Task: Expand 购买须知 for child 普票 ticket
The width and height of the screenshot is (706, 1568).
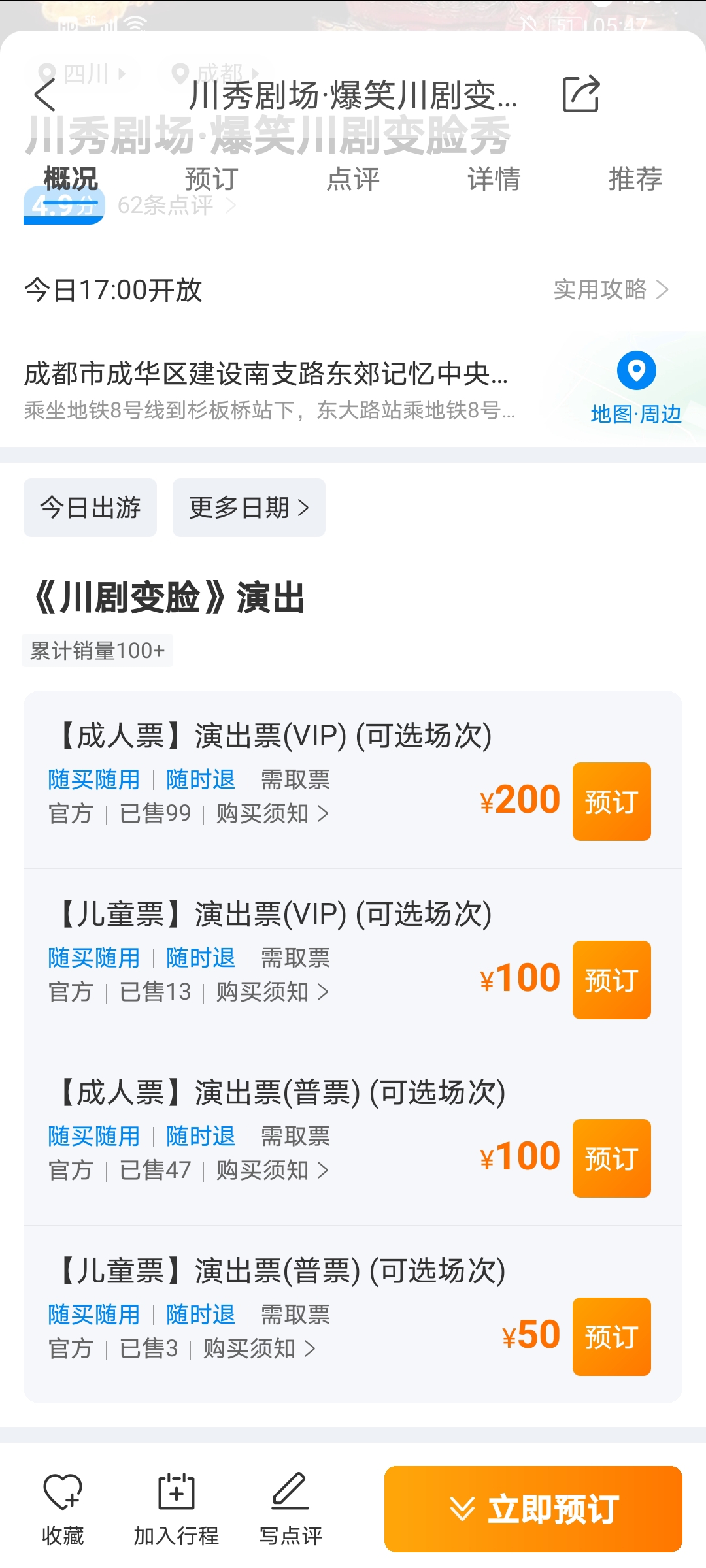Action: [259, 1348]
